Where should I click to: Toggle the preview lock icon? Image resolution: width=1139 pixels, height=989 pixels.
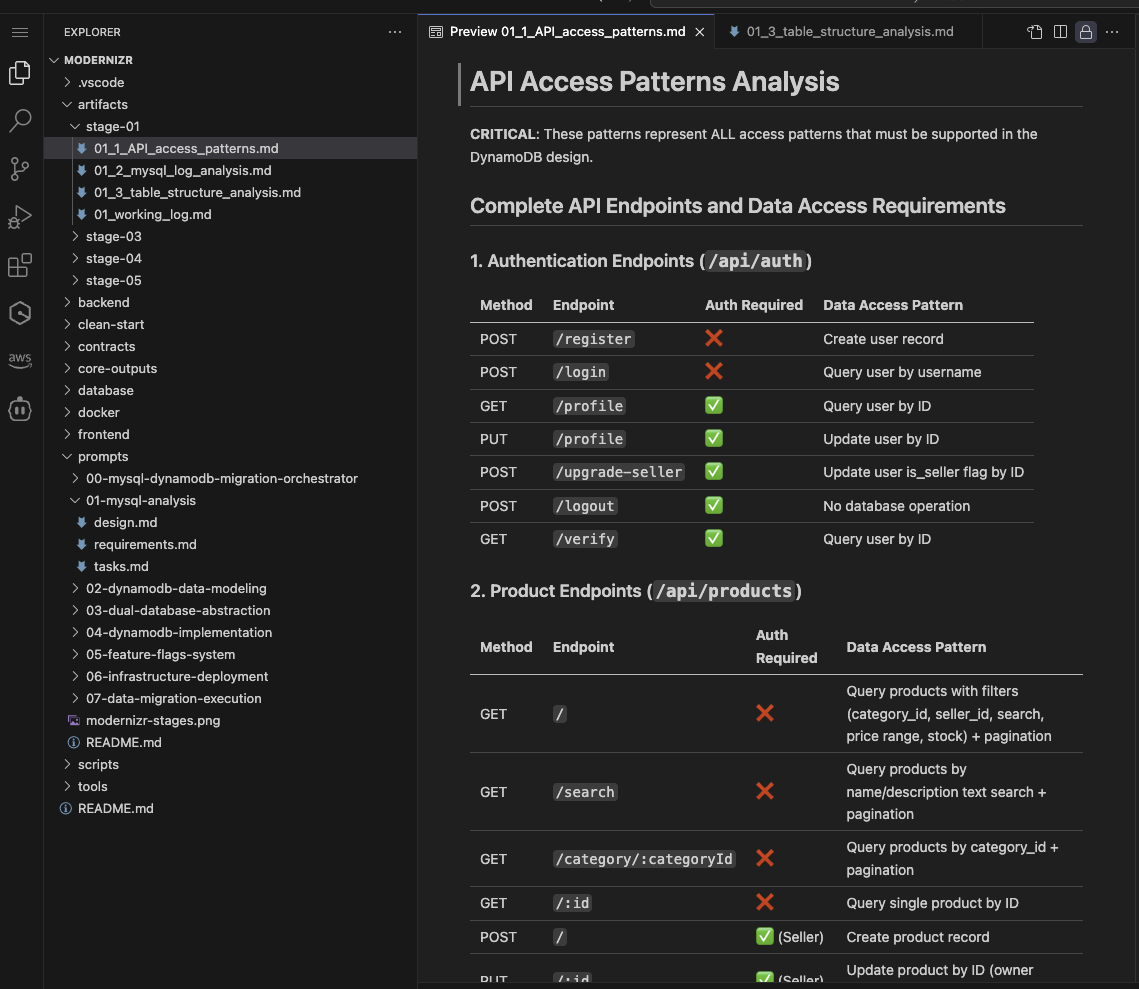tap(1085, 32)
